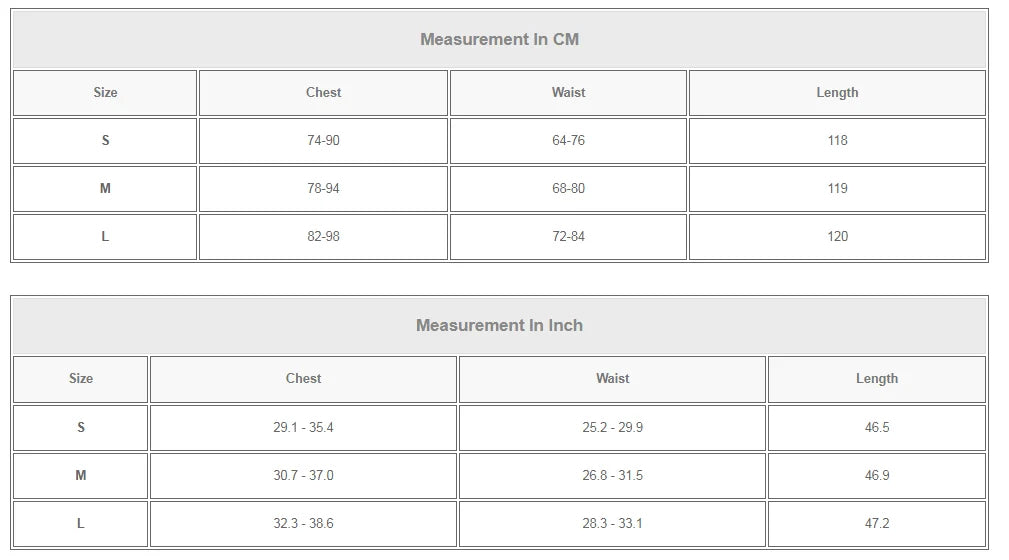Click the Measurement In Inch header
The image size is (1009, 560).
pyautogui.click(x=499, y=325)
